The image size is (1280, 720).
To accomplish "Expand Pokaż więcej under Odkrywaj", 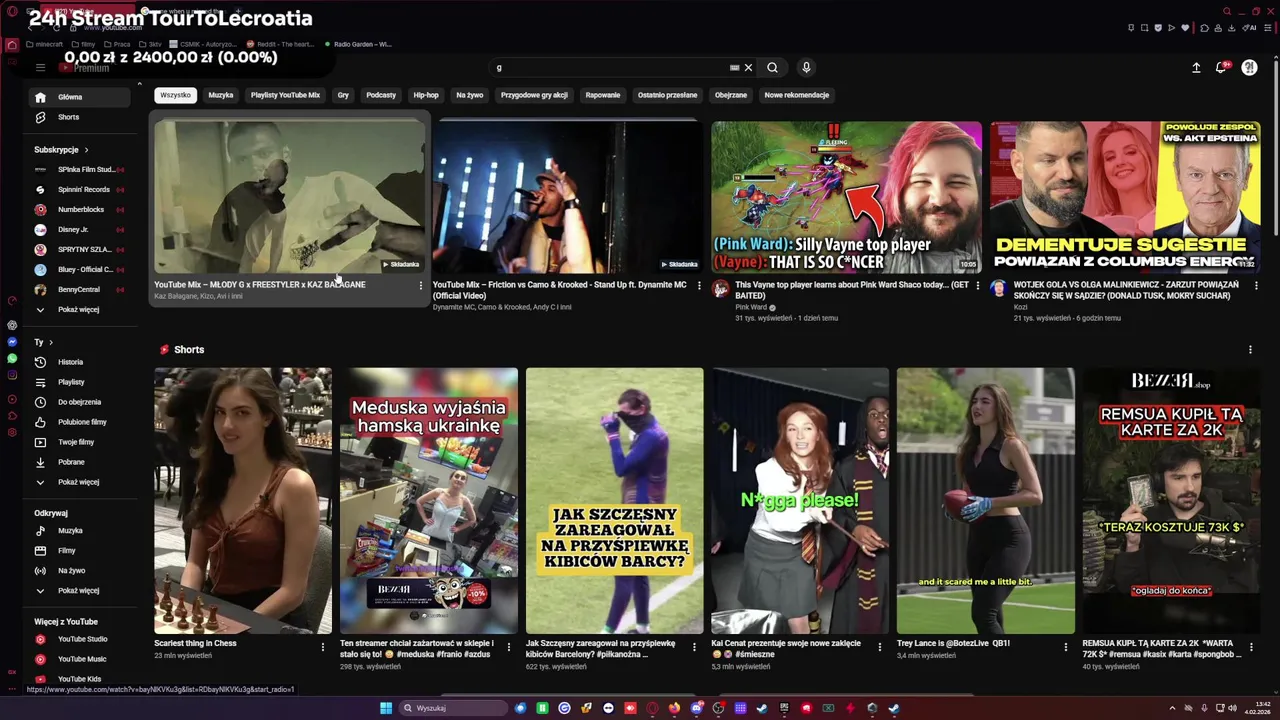I will point(79,591).
